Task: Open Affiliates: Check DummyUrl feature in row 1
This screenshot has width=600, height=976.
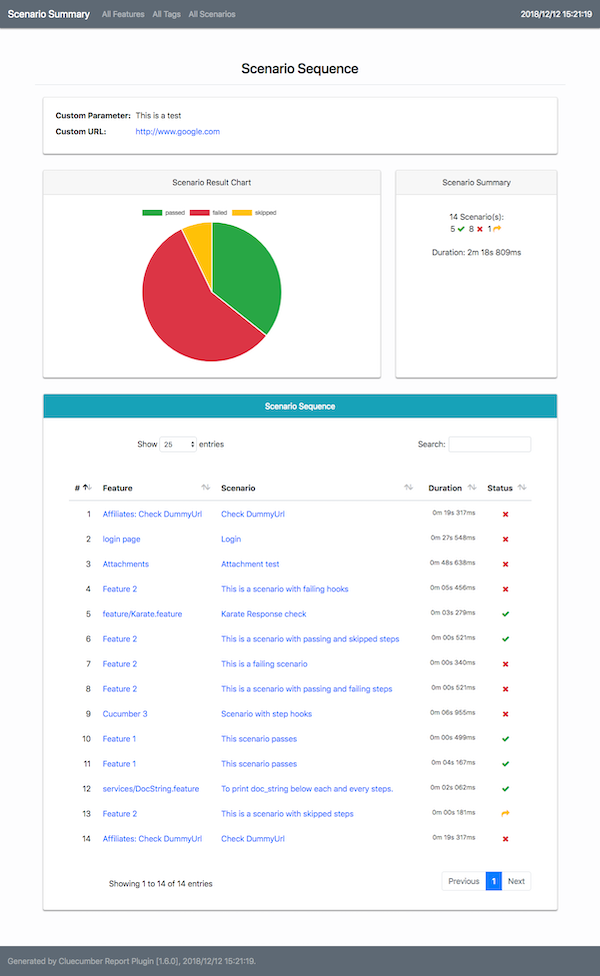Action: (x=152, y=514)
